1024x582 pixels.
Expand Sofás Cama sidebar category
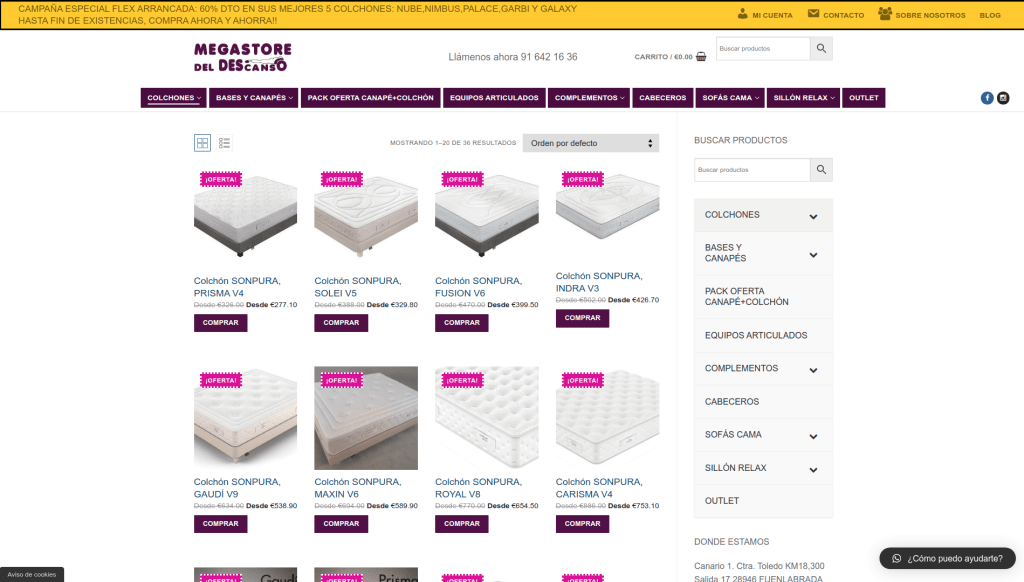813,436
